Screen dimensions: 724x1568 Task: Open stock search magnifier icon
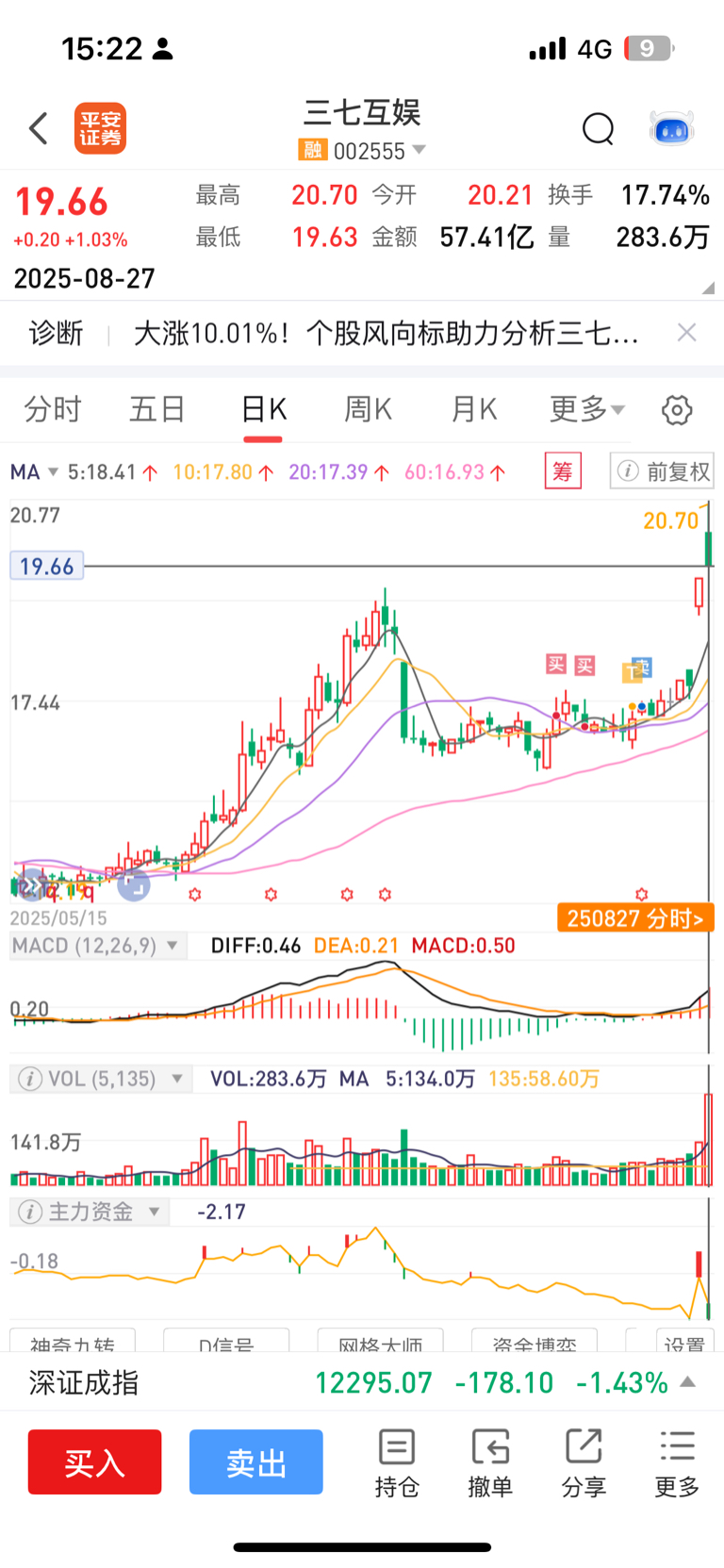coord(598,128)
